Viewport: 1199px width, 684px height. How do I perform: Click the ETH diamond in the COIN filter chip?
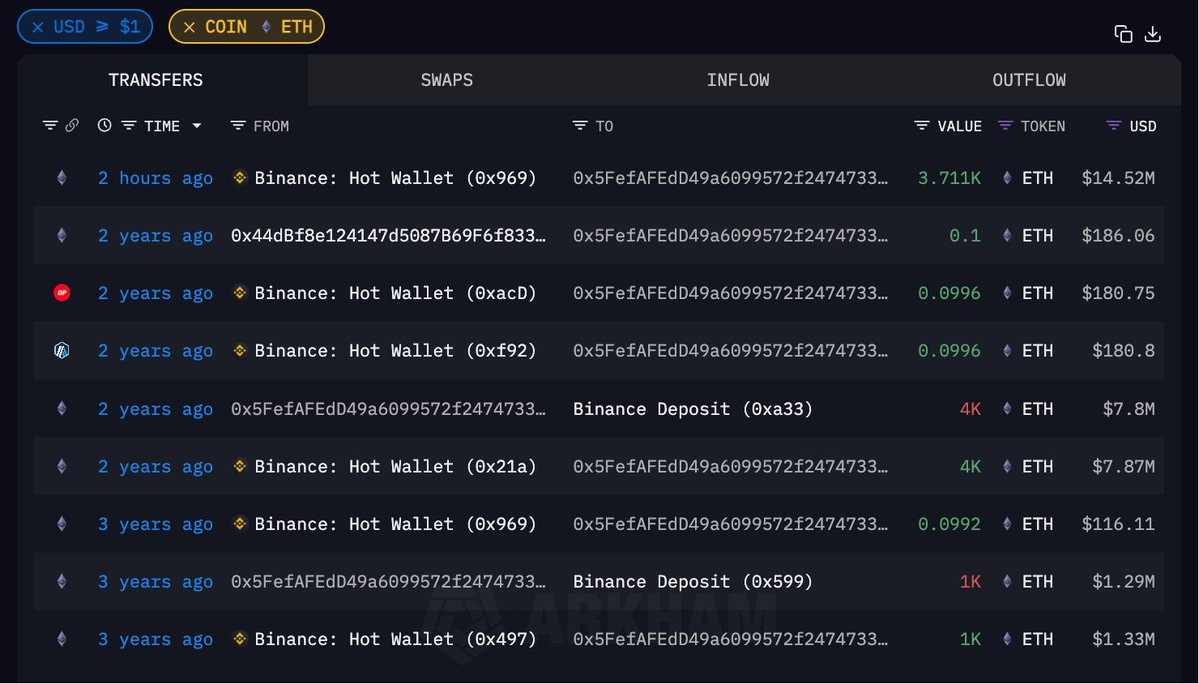tap(266, 27)
